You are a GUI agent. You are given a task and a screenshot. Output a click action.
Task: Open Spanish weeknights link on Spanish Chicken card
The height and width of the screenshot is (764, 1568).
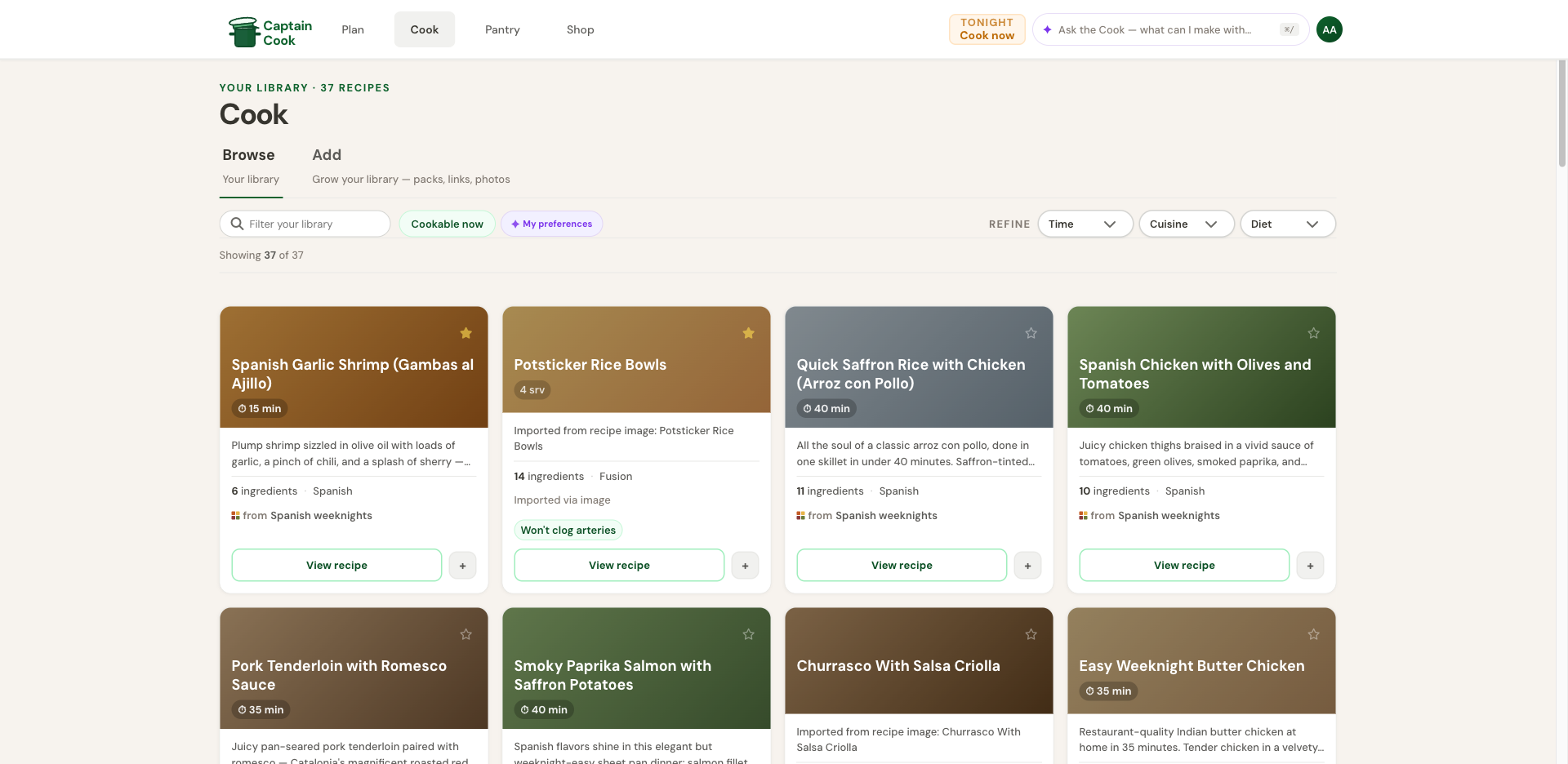1169,516
